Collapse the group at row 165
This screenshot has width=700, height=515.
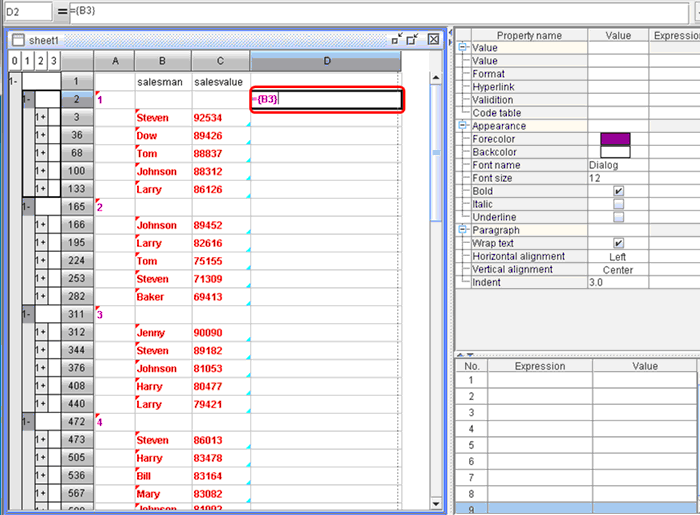click(x=28, y=207)
